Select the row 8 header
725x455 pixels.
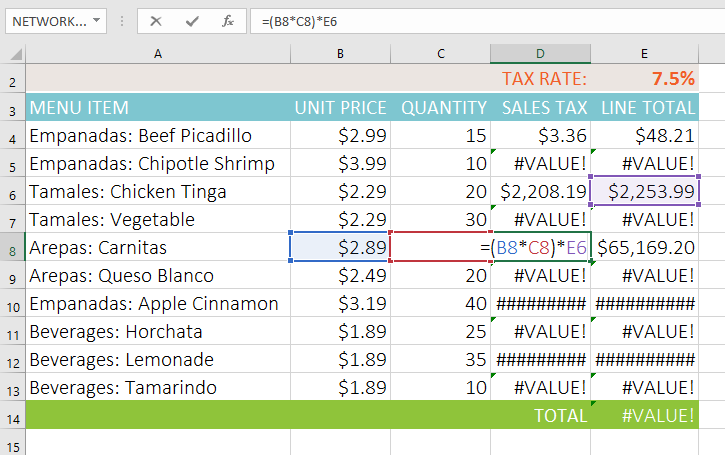point(13,248)
